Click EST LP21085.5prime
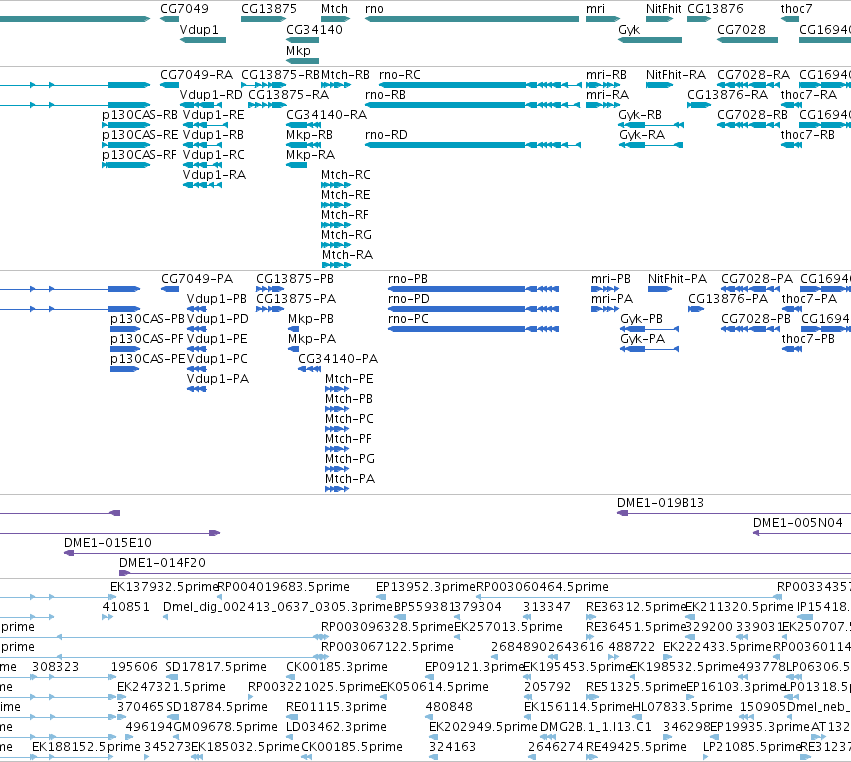Screen dimensions: 851x762 click(x=752, y=747)
